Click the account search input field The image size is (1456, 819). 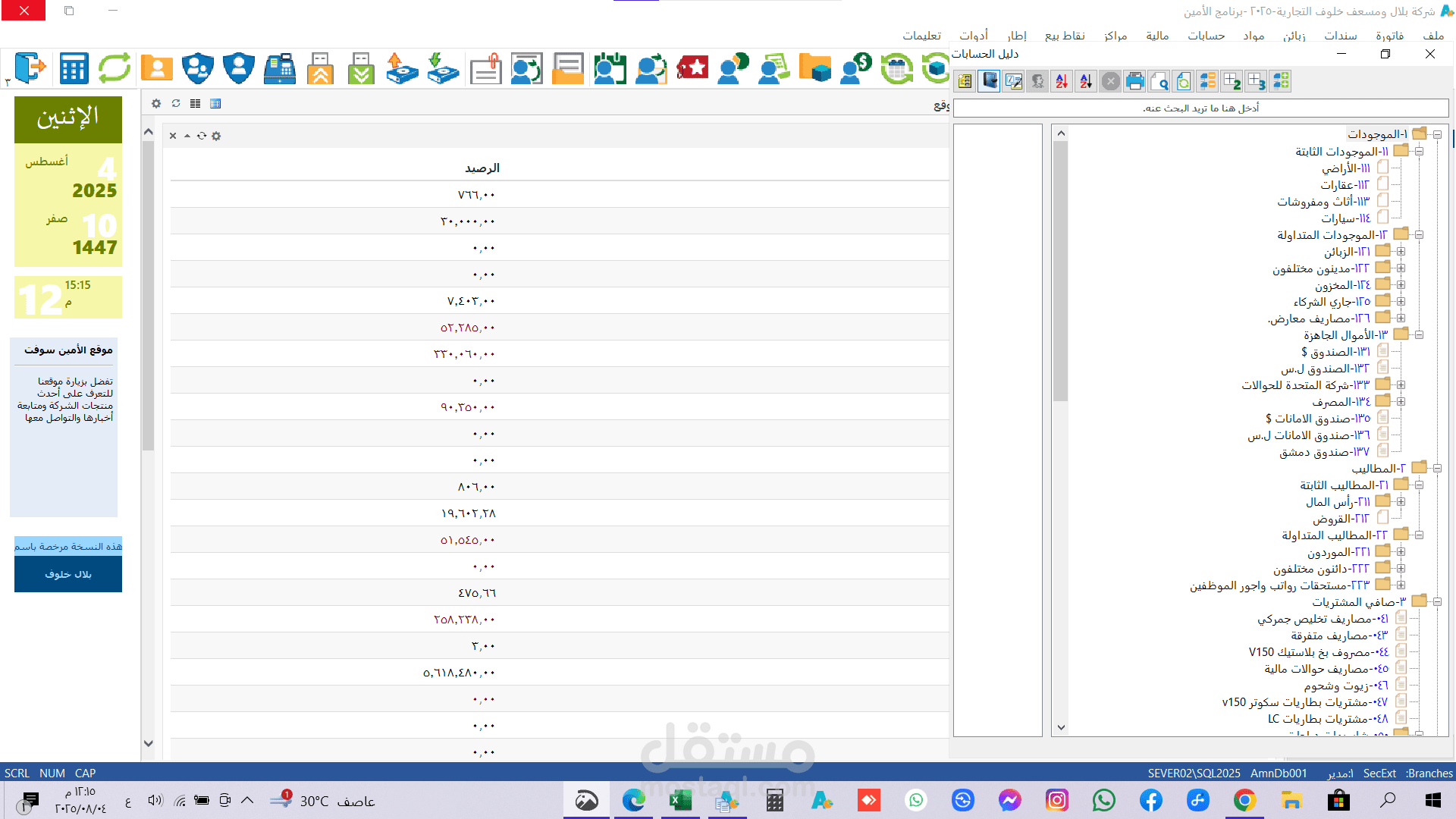click(1200, 108)
